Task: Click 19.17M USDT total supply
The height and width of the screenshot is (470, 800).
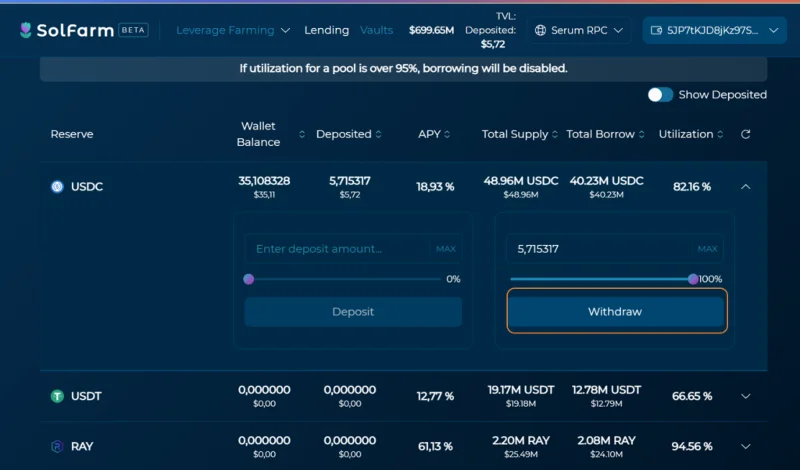Action: coord(521,390)
